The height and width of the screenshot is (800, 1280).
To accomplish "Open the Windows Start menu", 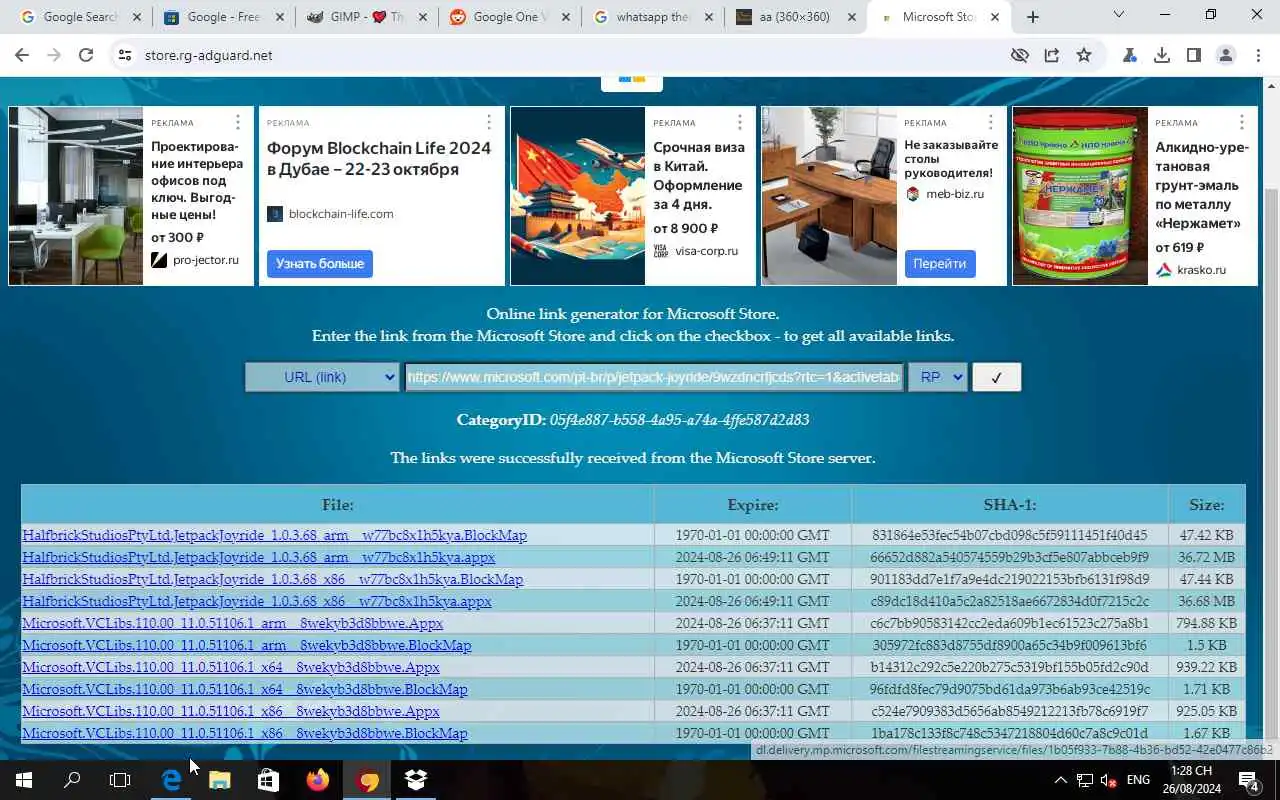I will [x=23, y=780].
